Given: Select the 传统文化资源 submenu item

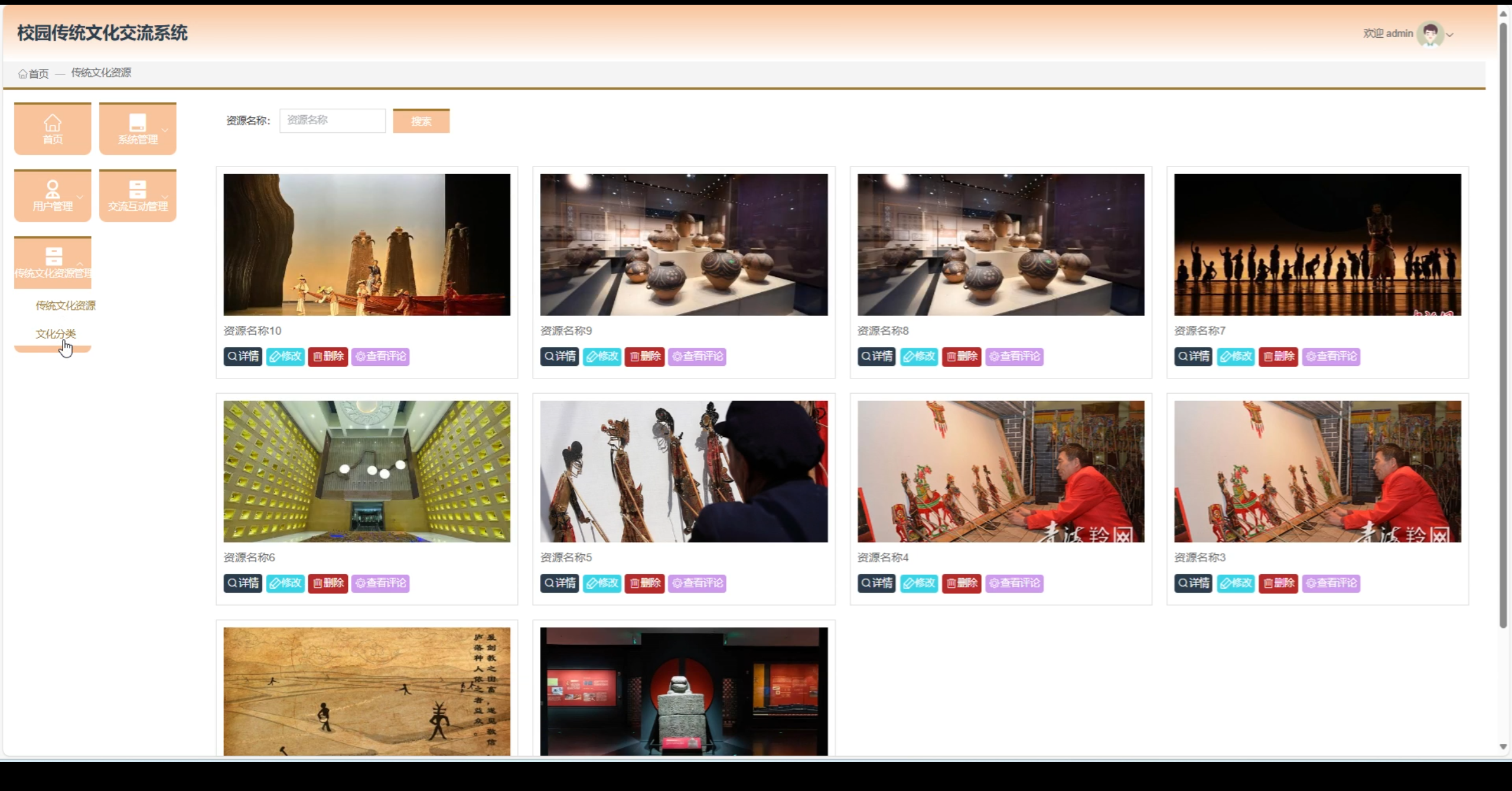Looking at the screenshot, I should pyautogui.click(x=65, y=305).
